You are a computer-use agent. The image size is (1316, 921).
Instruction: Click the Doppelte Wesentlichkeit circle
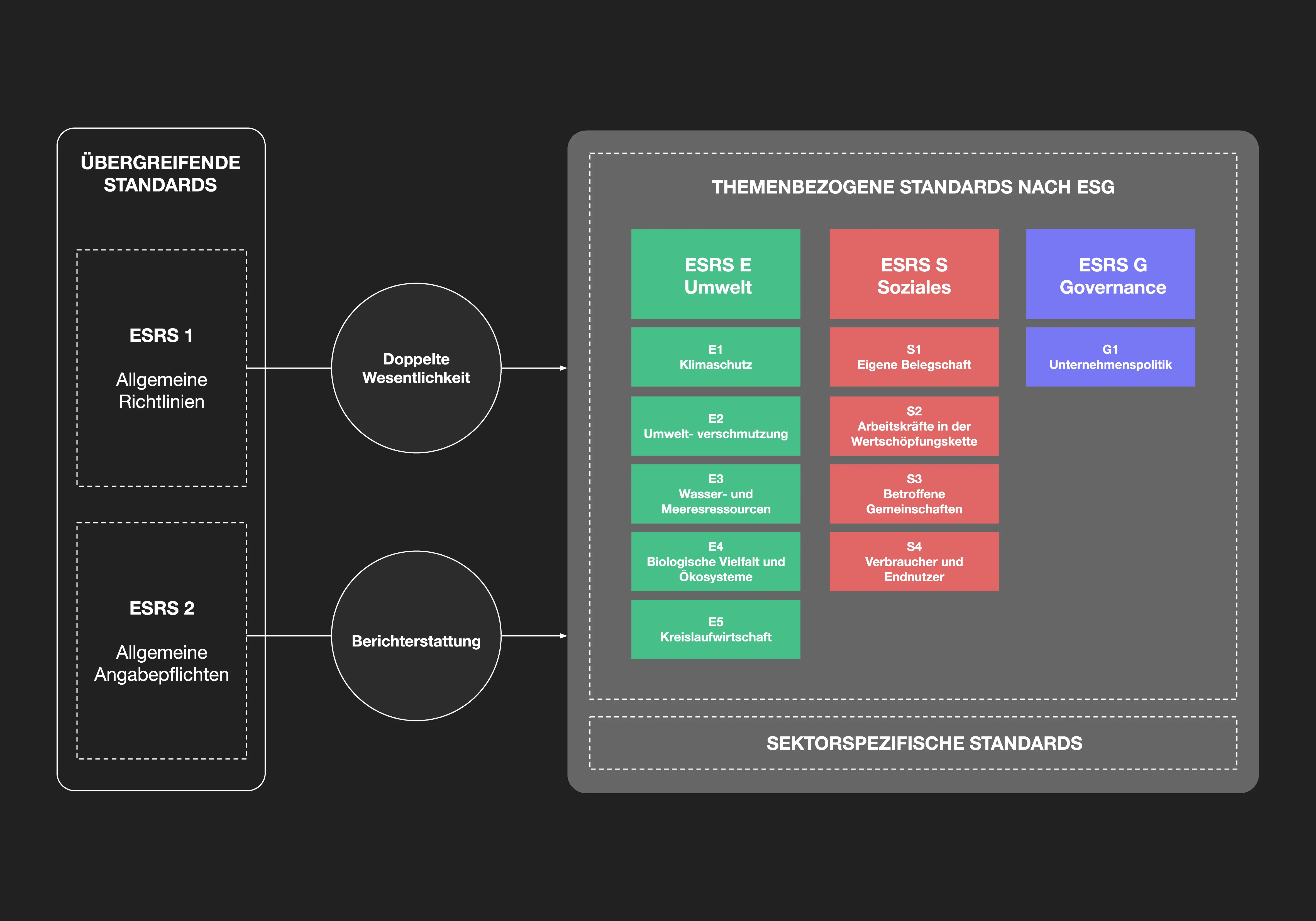[x=416, y=368]
